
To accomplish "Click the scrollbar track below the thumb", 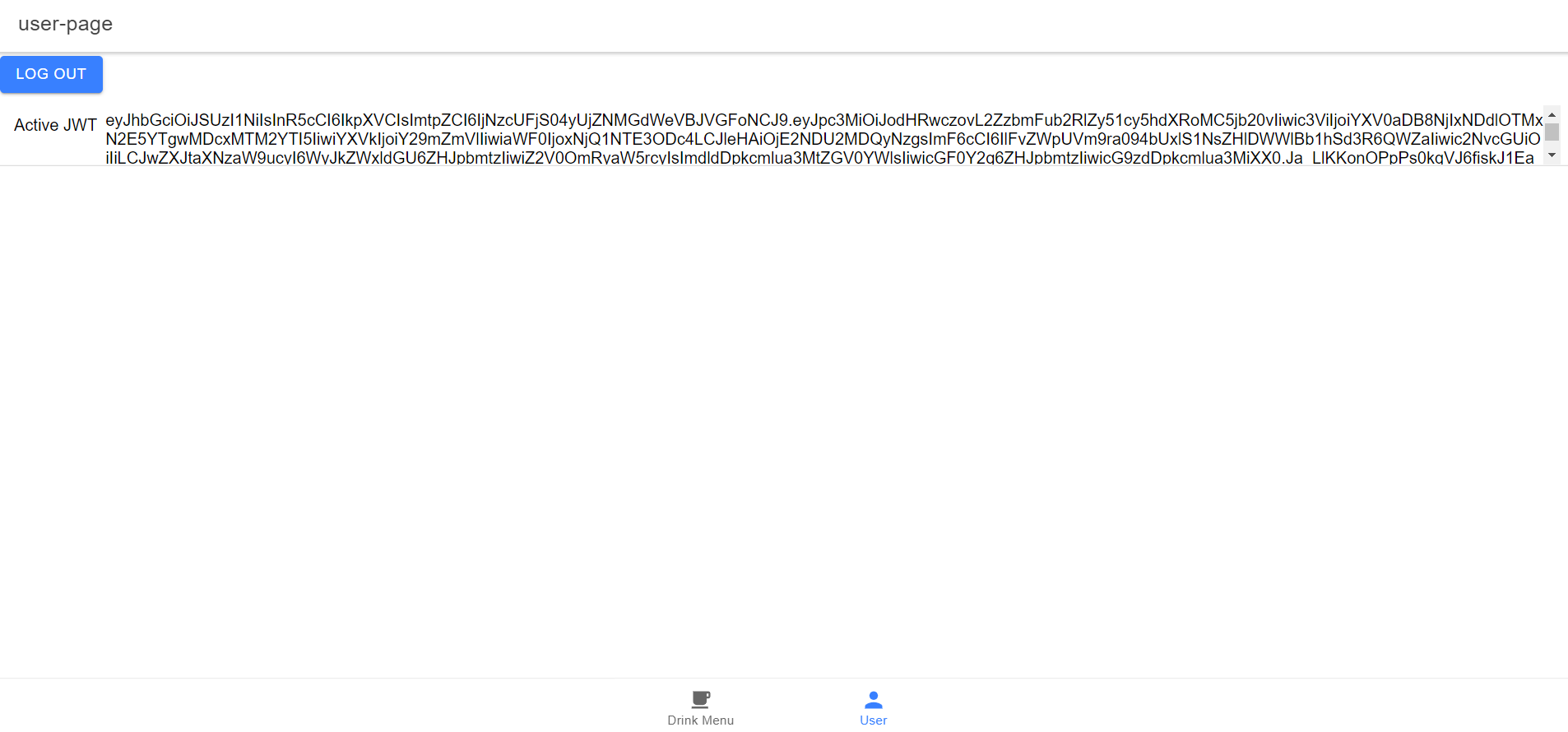I will (1552, 146).
